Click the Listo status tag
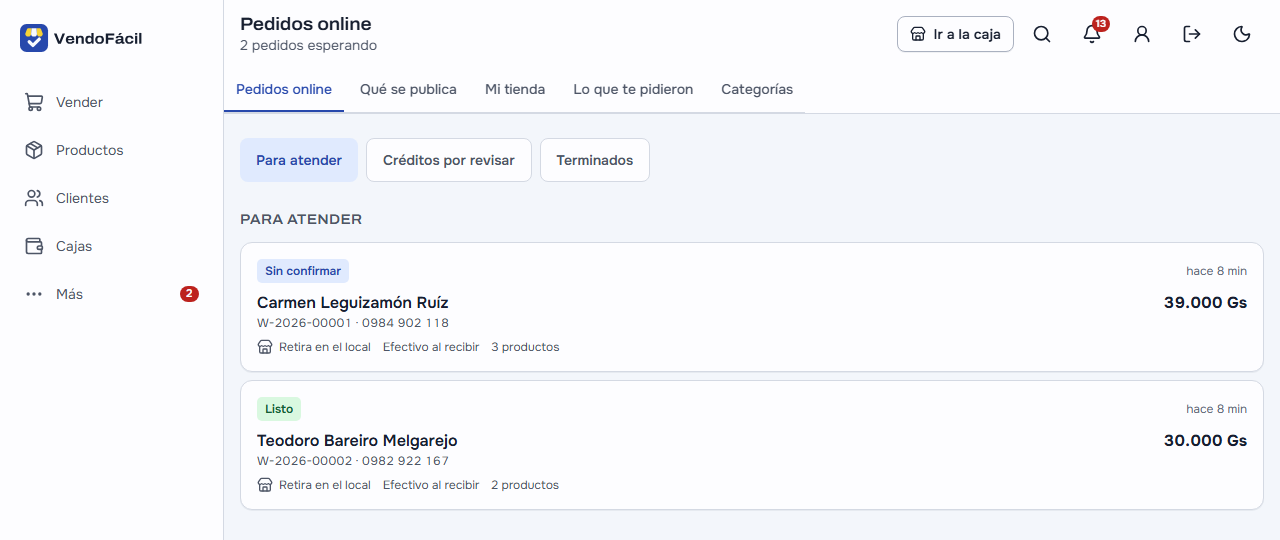 pyautogui.click(x=279, y=409)
